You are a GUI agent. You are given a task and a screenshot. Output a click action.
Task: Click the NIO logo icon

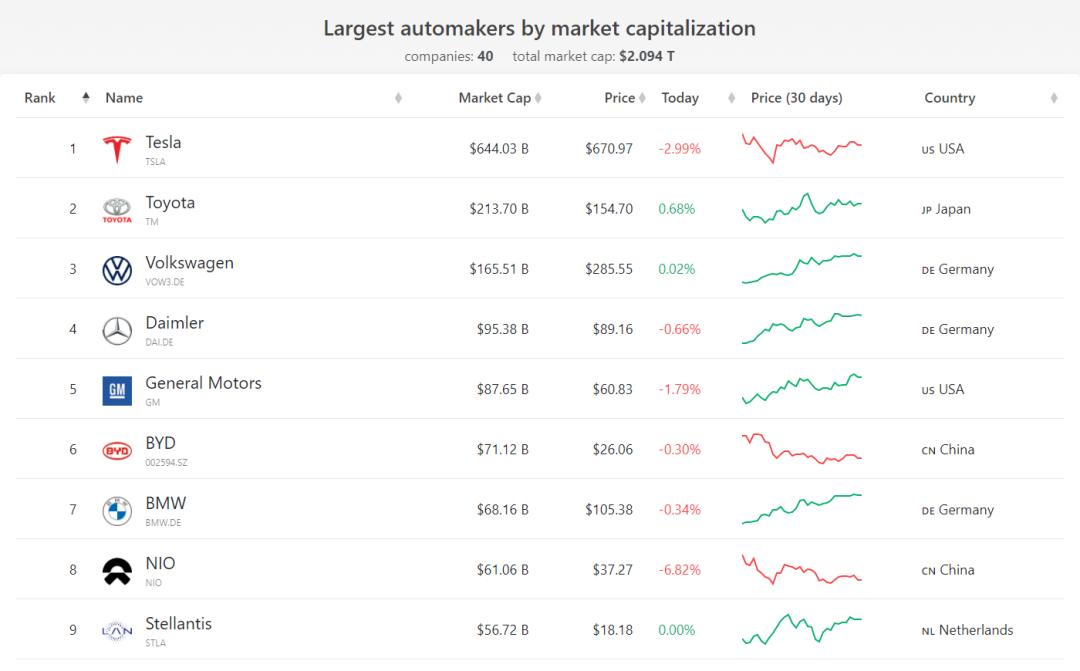point(117,571)
